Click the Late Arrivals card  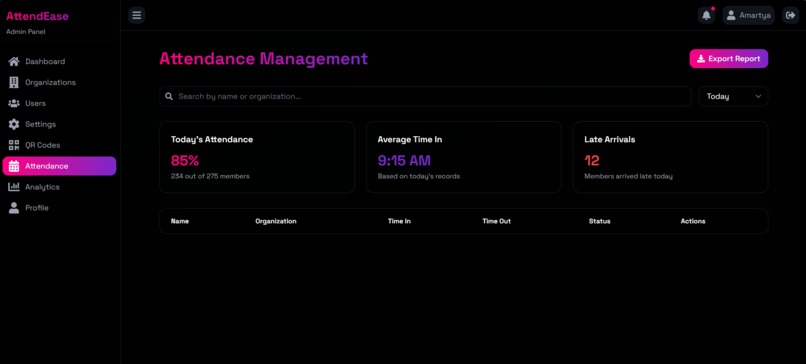(670, 157)
